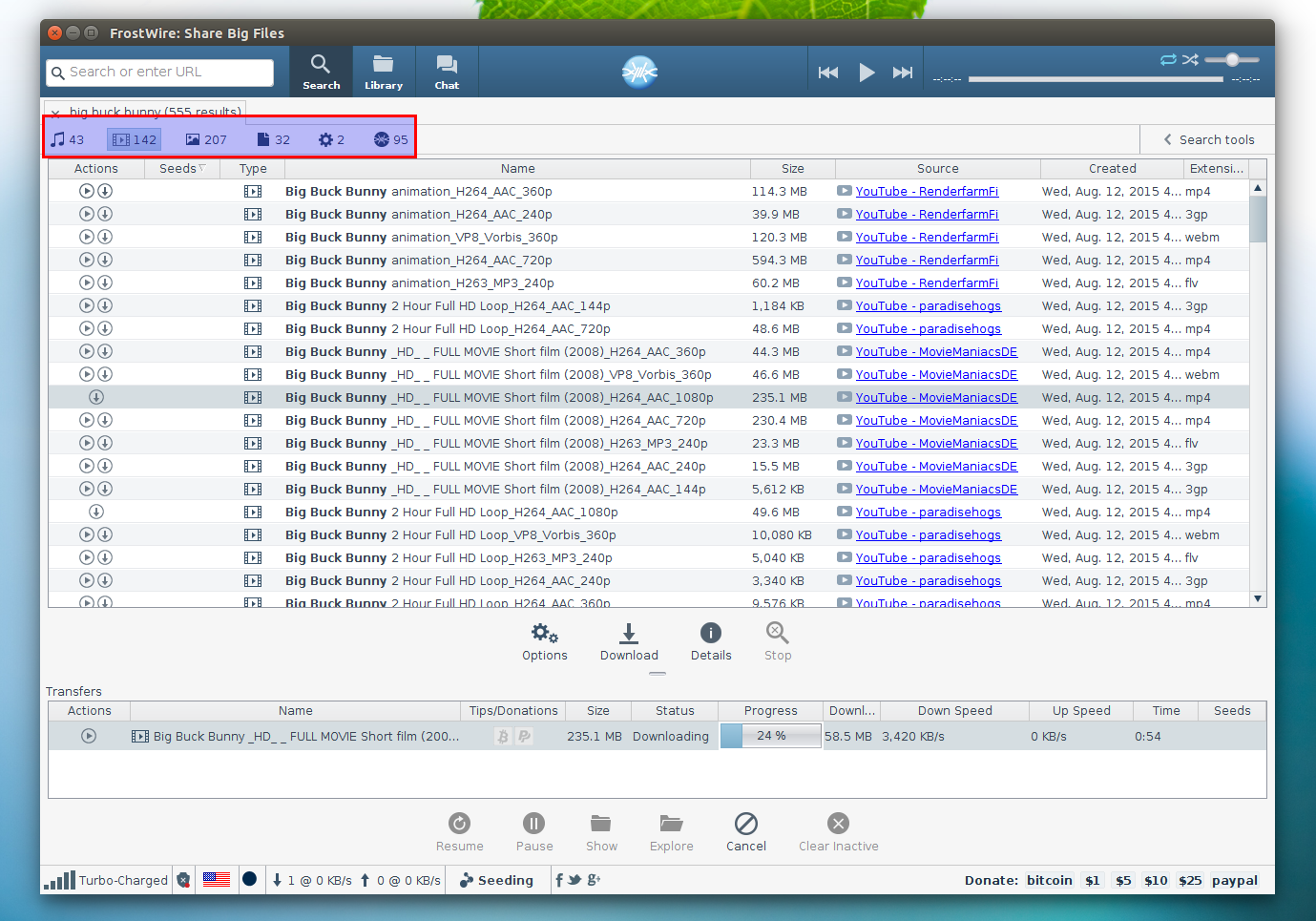Skip to next track in media player
Viewport: 1316px width, 921px height.
(x=903, y=73)
